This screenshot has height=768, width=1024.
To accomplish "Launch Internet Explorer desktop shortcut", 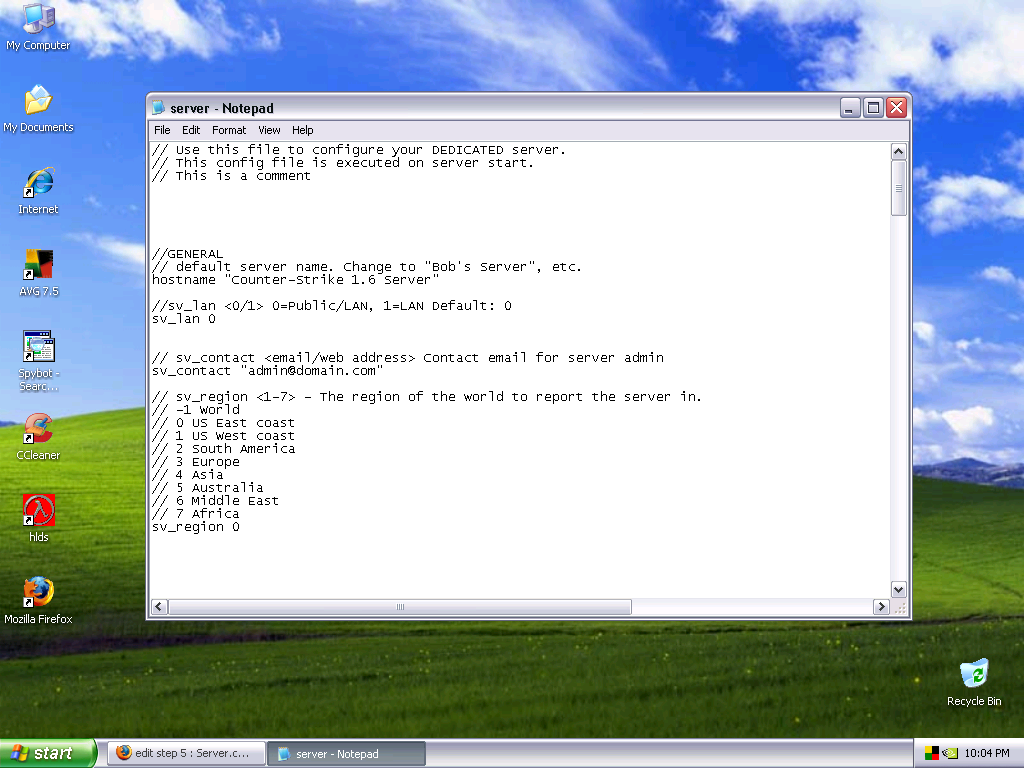I will click(x=38, y=191).
